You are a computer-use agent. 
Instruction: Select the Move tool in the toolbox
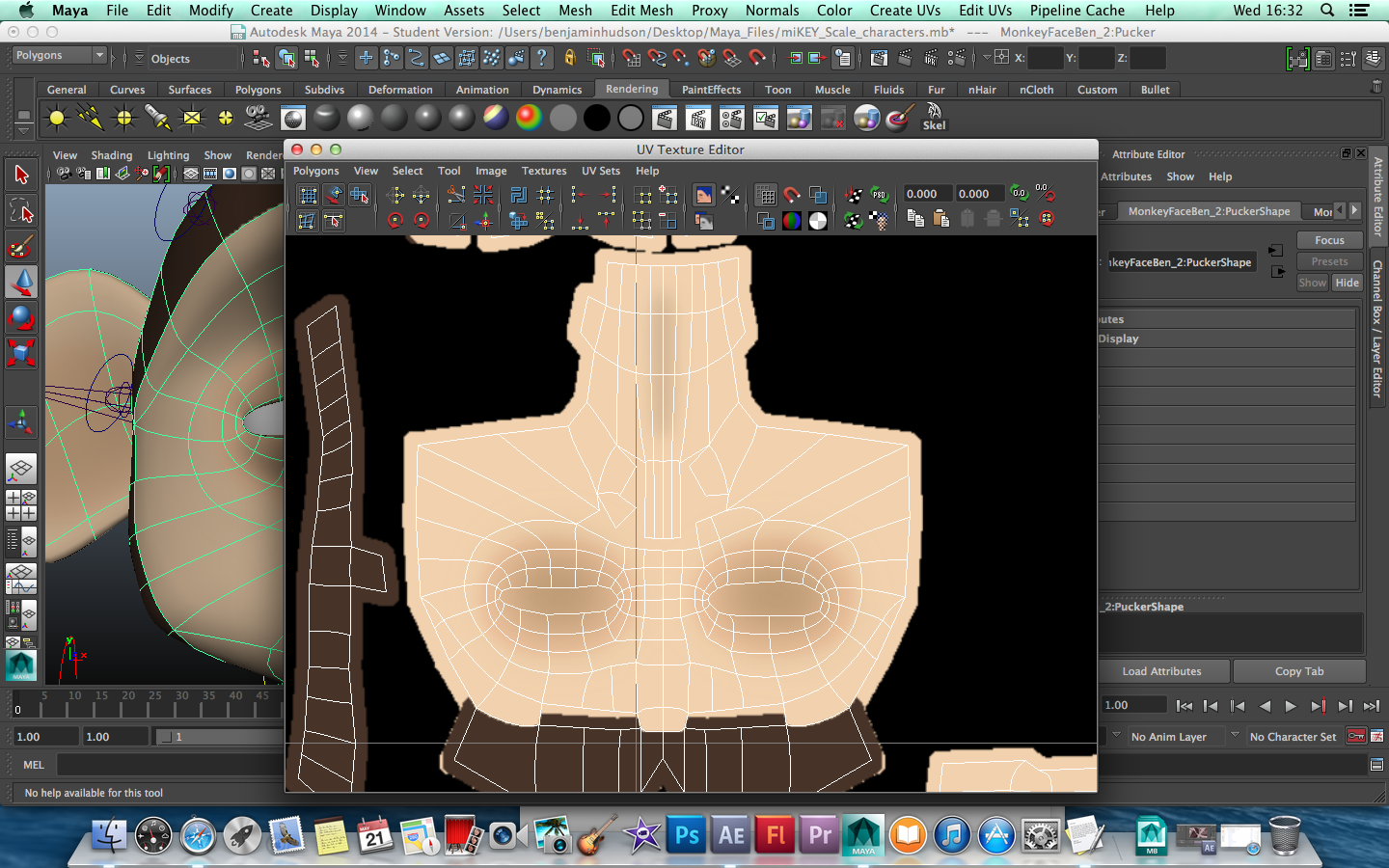tap(21, 282)
